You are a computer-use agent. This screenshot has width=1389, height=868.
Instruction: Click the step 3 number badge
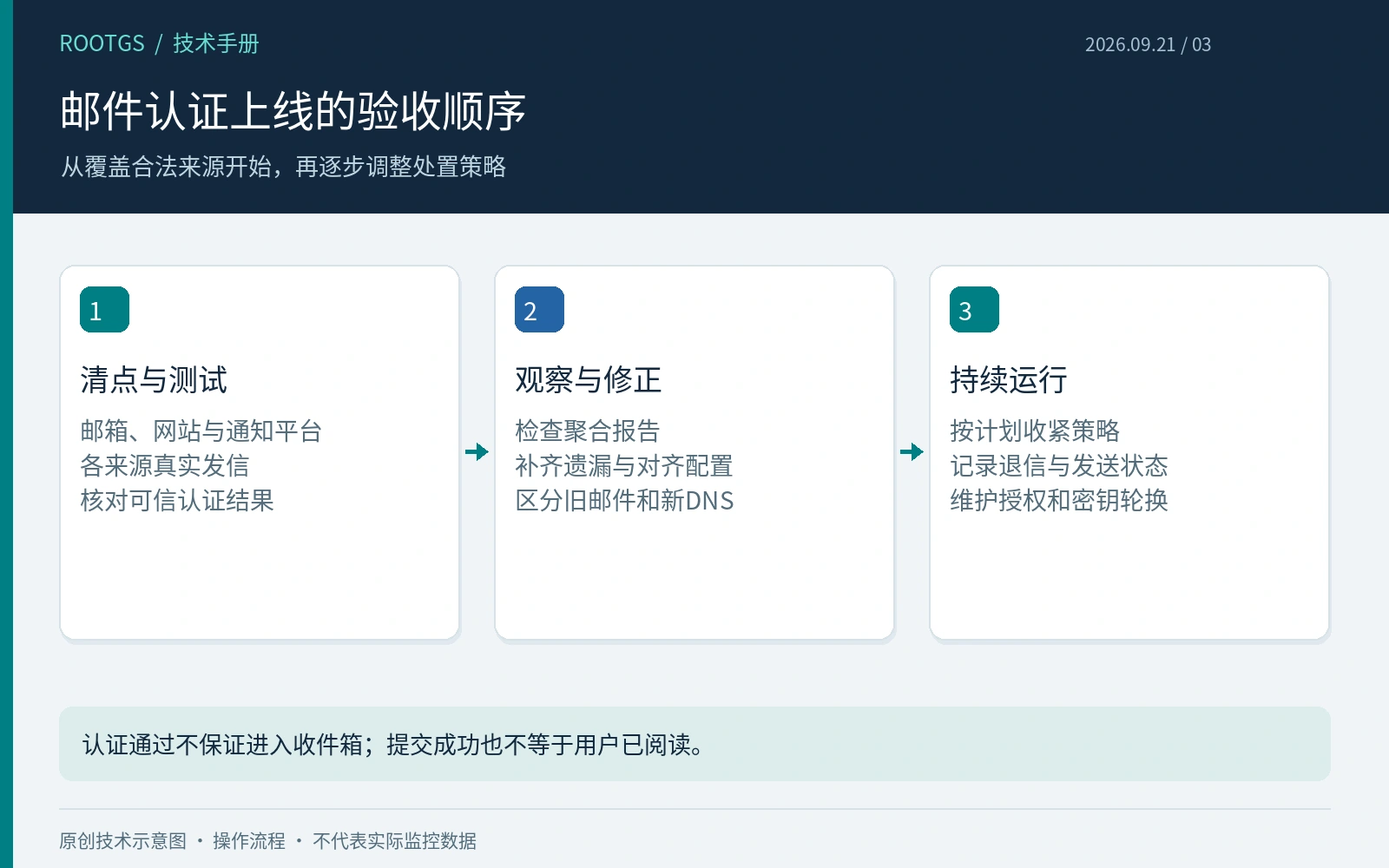tap(974, 309)
